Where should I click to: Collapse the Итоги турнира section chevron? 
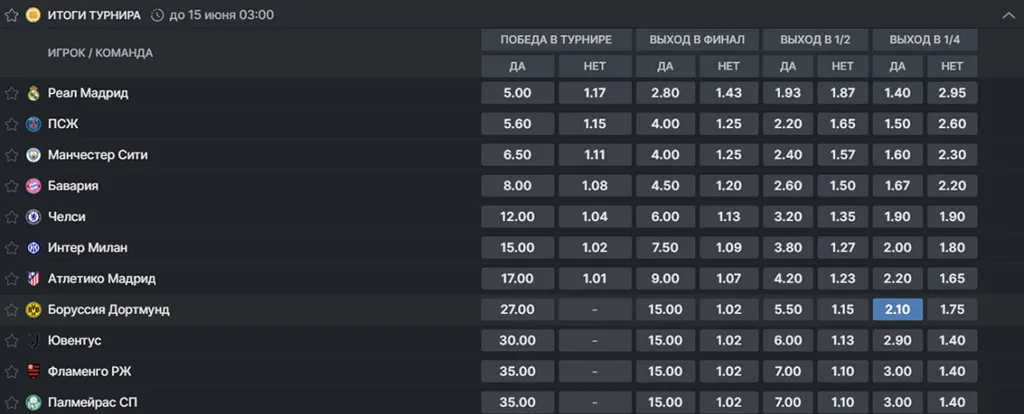(x=1007, y=15)
